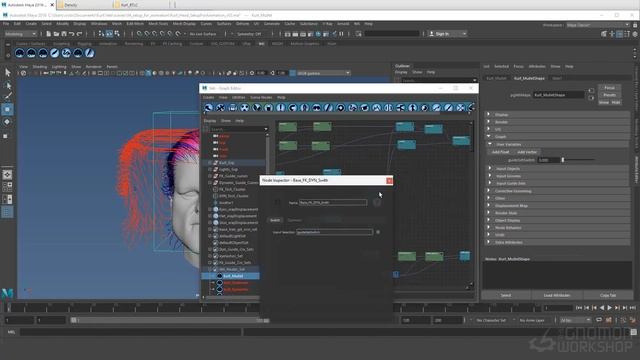Play animation forwards
Image resolution: width=640 pixels, height=360 pixels.
point(609,308)
